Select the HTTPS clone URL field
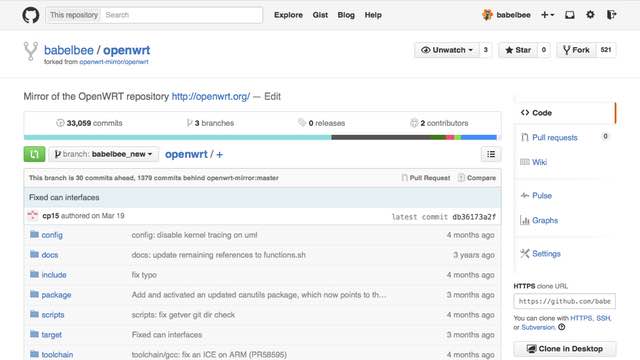 pos(564,301)
